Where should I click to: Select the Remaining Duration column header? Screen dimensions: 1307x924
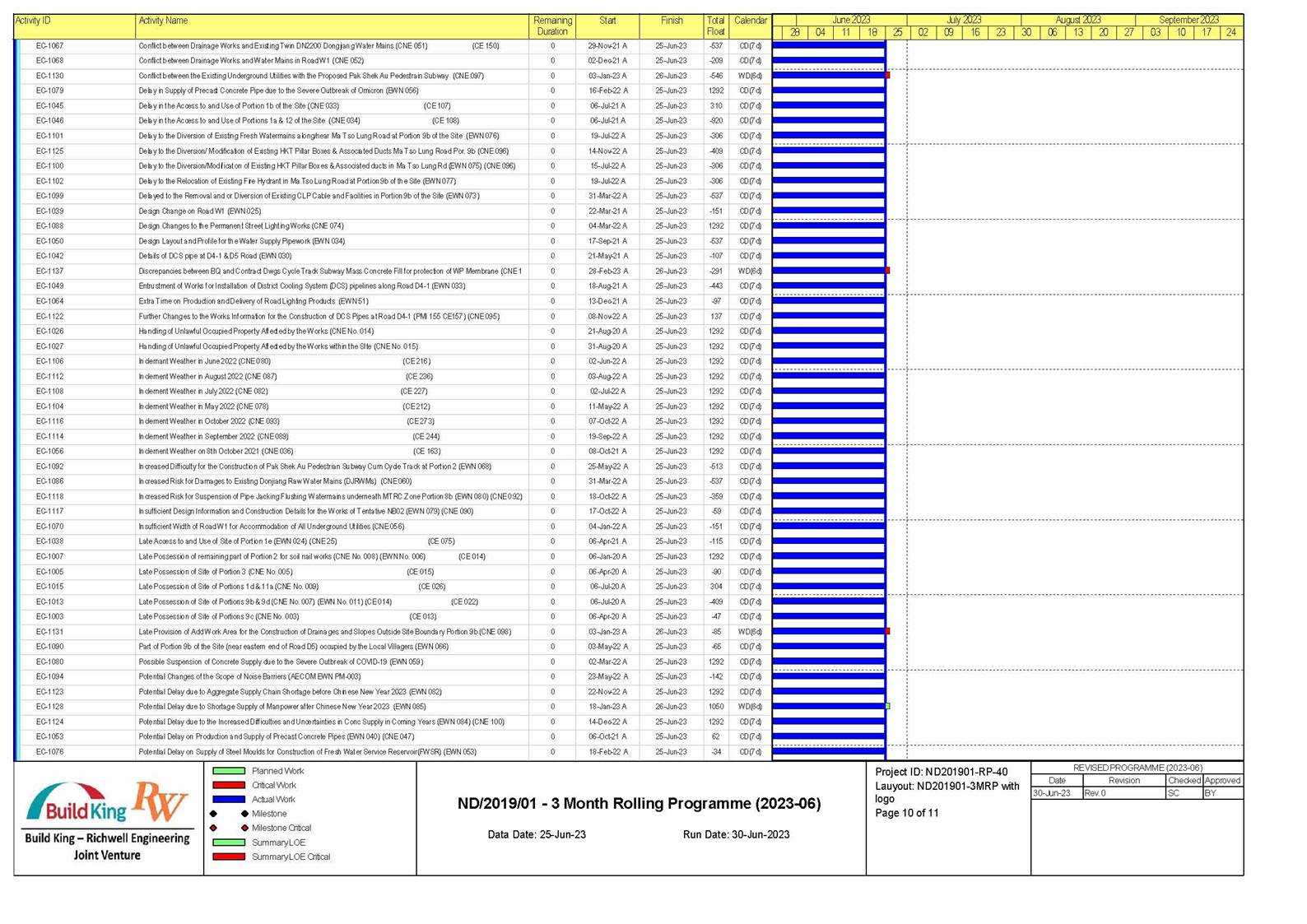552,26
